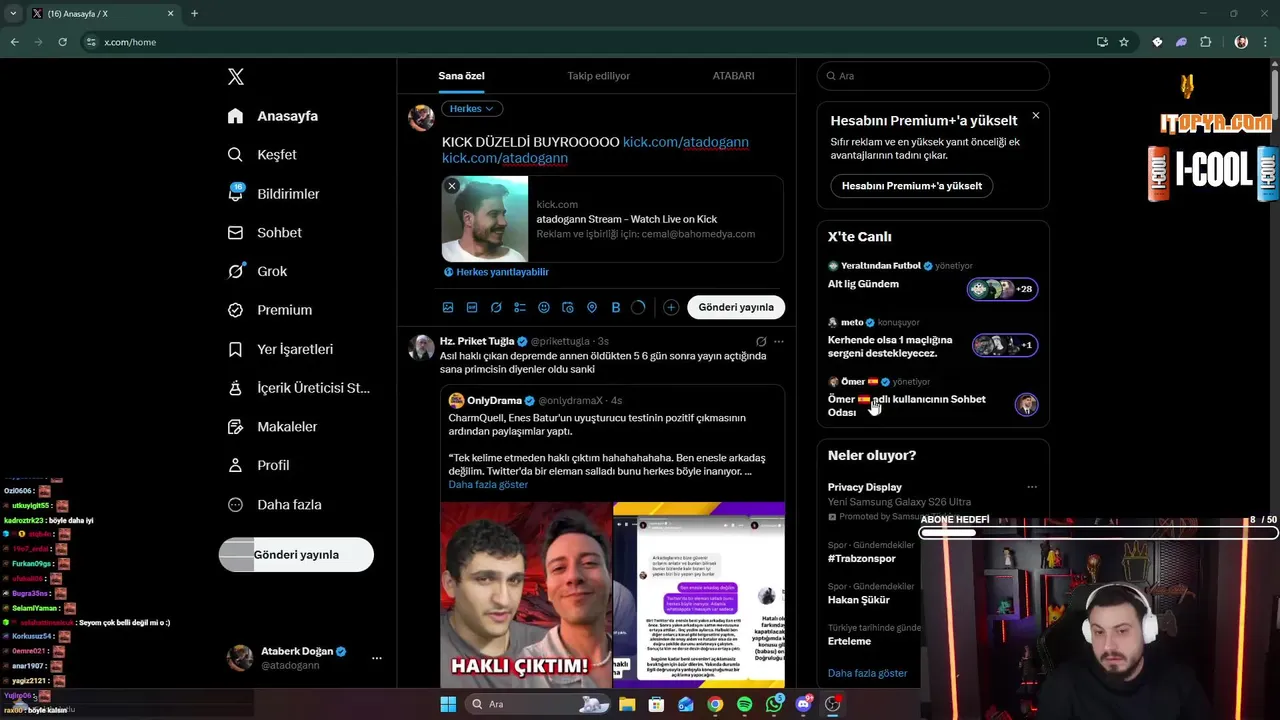Expand the Herkes audience dropdown
Viewport: 1280px width, 720px height.
click(472, 108)
